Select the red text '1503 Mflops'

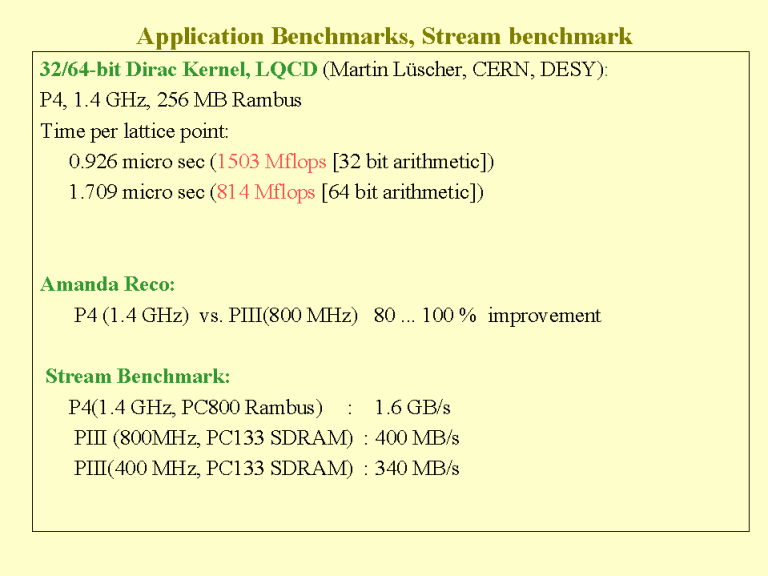pos(271,162)
